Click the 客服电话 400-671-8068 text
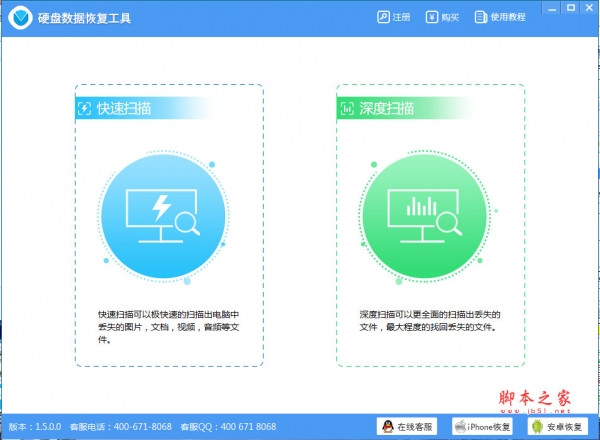This screenshot has height=440, width=600. (121, 427)
